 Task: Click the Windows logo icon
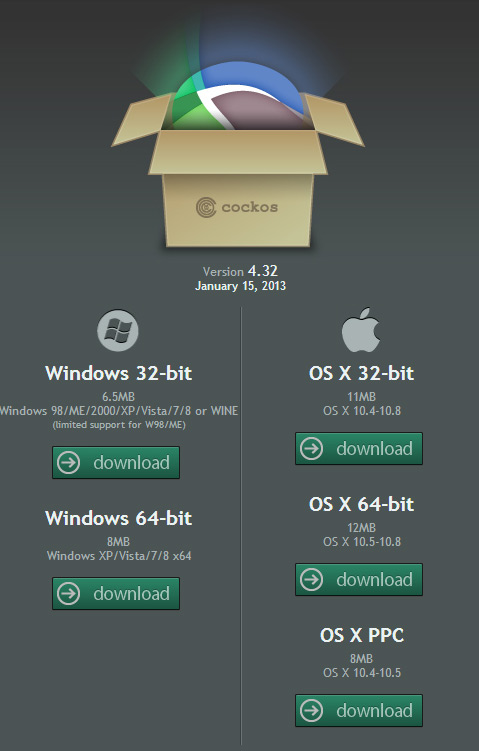[x=118, y=330]
